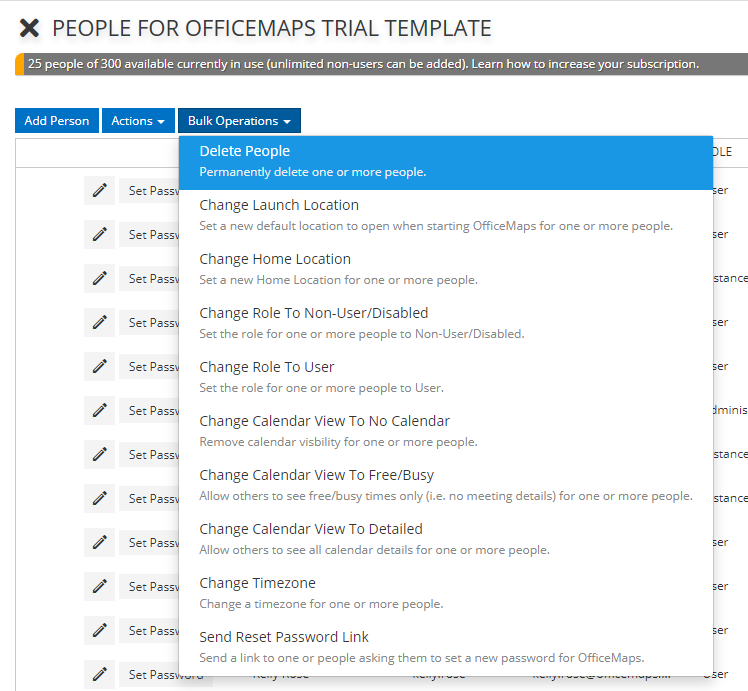Choose Change Calendar View To Free/Busy
748x691 pixels.
(x=446, y=485)
